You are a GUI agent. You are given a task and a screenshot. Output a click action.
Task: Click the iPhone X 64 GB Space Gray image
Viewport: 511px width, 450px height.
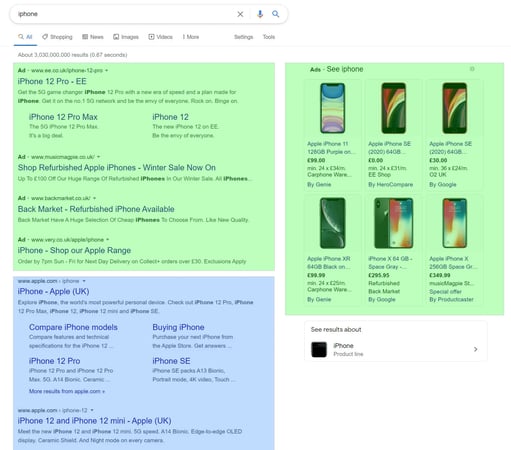394,223
